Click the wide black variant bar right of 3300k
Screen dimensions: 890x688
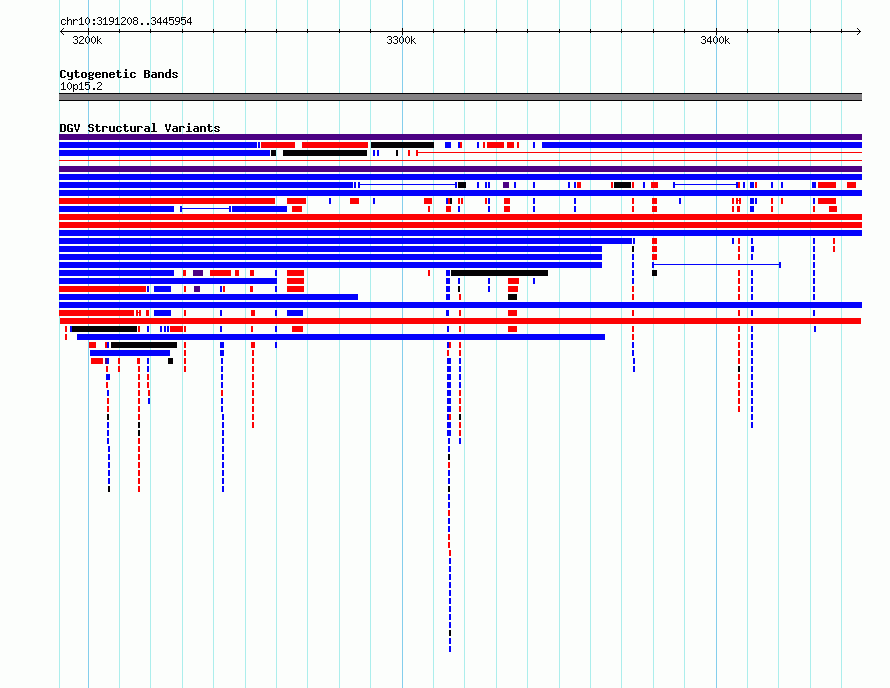499,273
